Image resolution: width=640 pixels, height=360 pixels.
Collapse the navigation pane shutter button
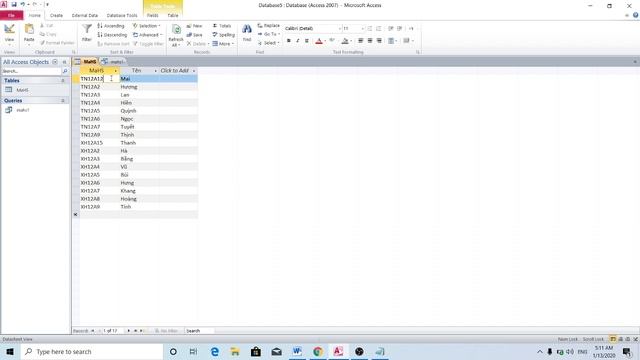point(64,62)
